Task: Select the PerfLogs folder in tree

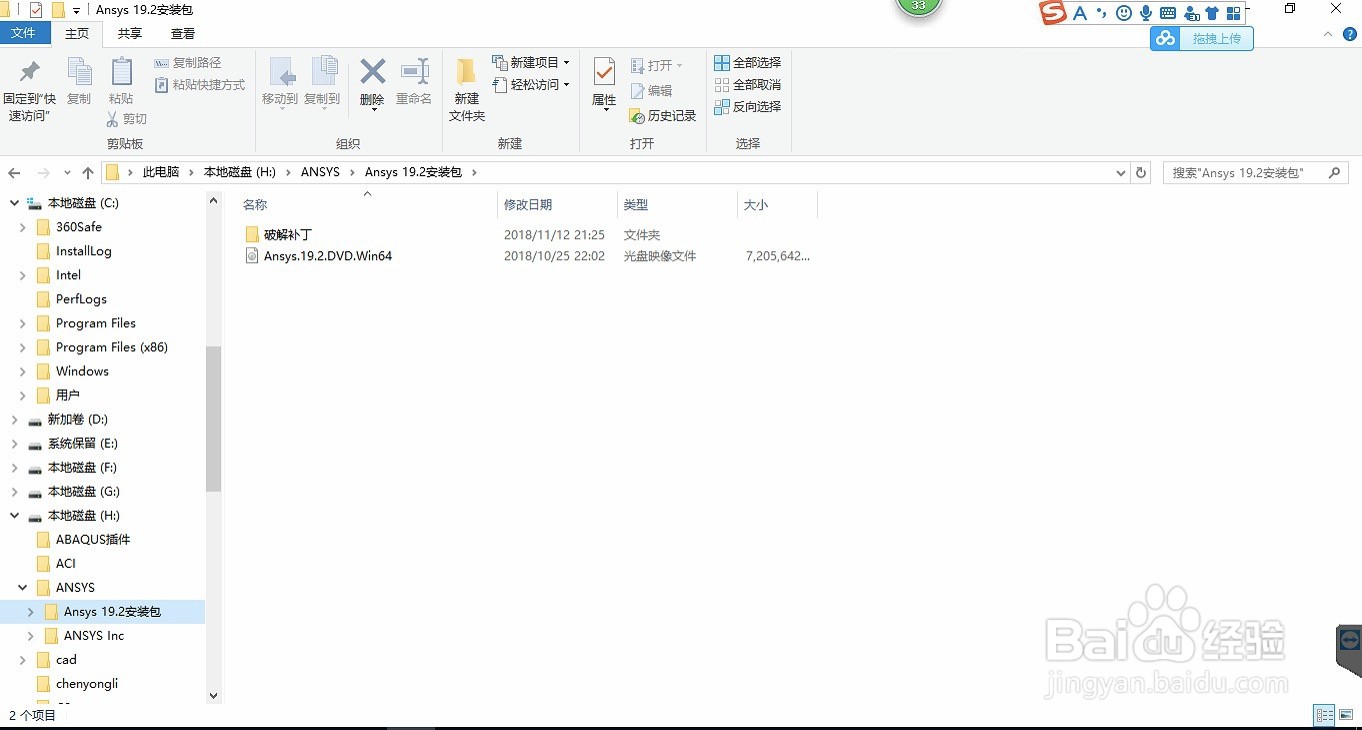Action: point(81,299)
